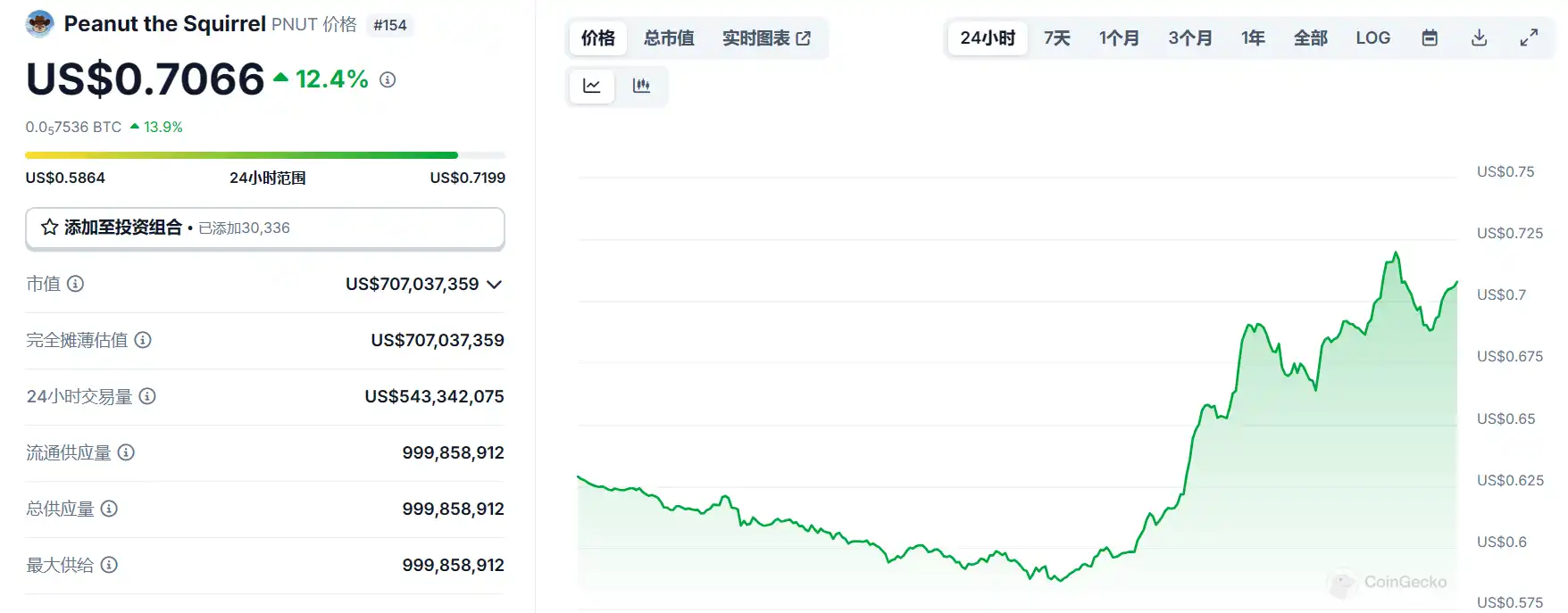Image resolution: width=1568 pixels, height=613 pixels.
Task: Click the info icon beside 12.4% change
Action: pyautogui.click(x=388, y=80)
